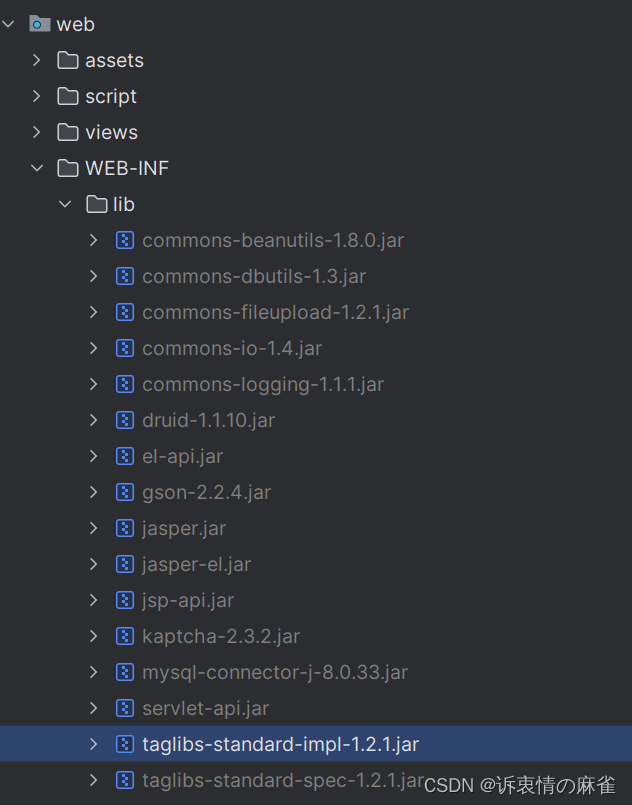This screenshot has width=632, height=805.
Task: Collapse the web project root node
Action: [x=9, y=24]
